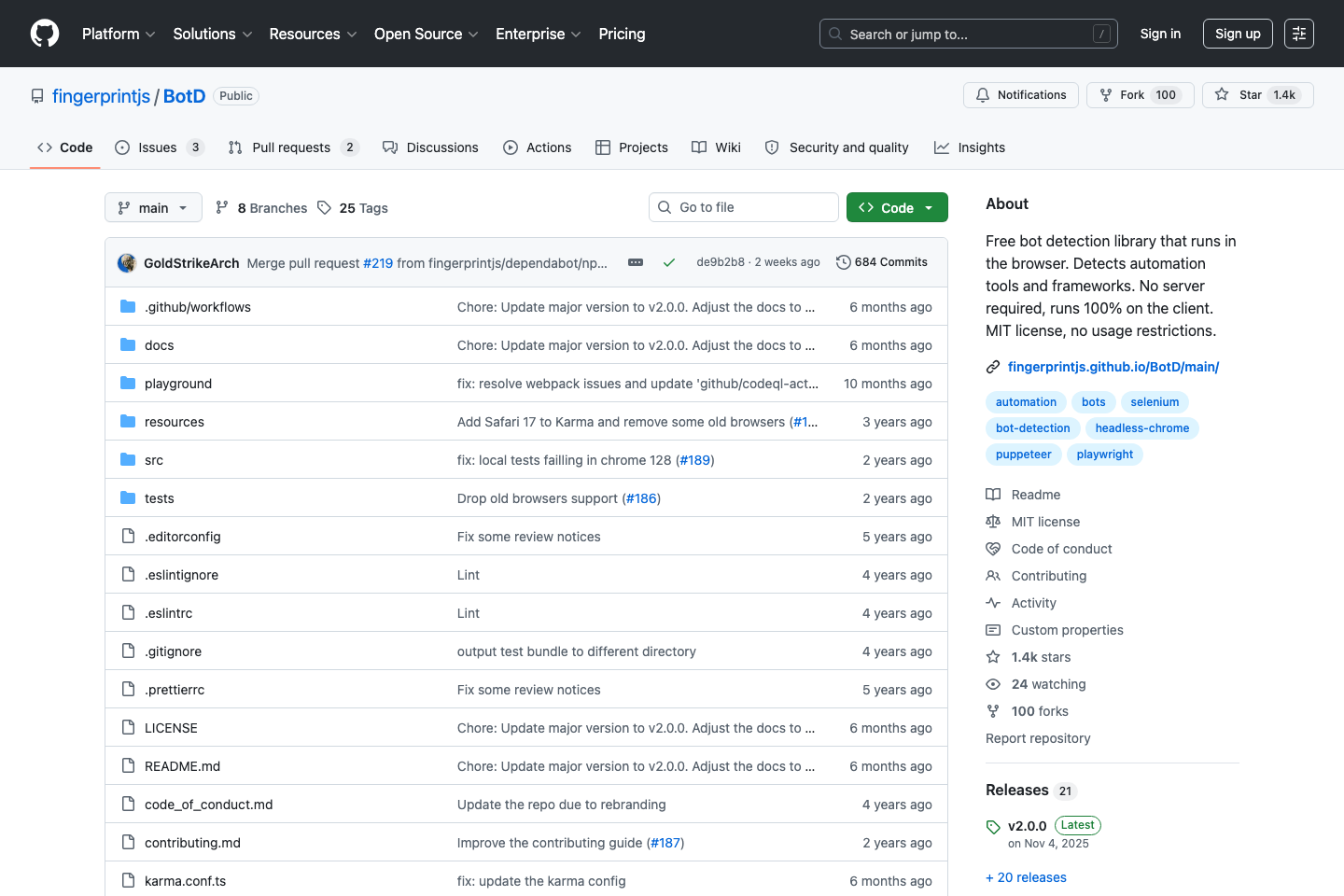
Task: Click the Code of conduct heart icon
Action: [993, 548]
